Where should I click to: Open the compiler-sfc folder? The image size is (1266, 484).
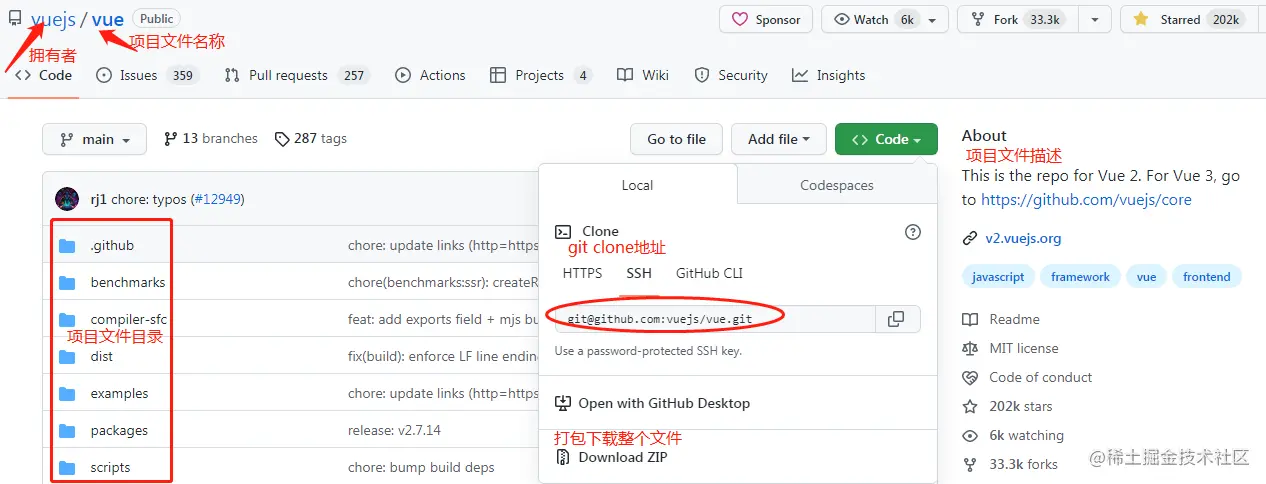point(128,319)
